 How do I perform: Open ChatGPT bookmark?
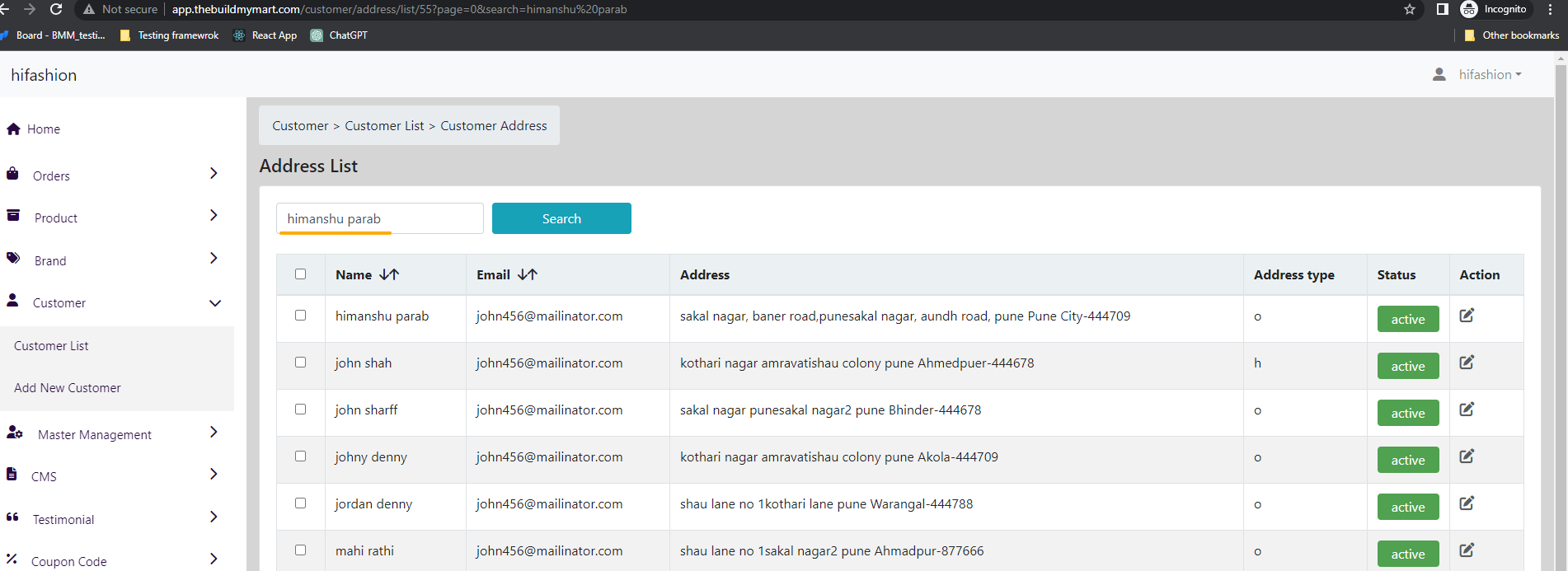(340, 35)
